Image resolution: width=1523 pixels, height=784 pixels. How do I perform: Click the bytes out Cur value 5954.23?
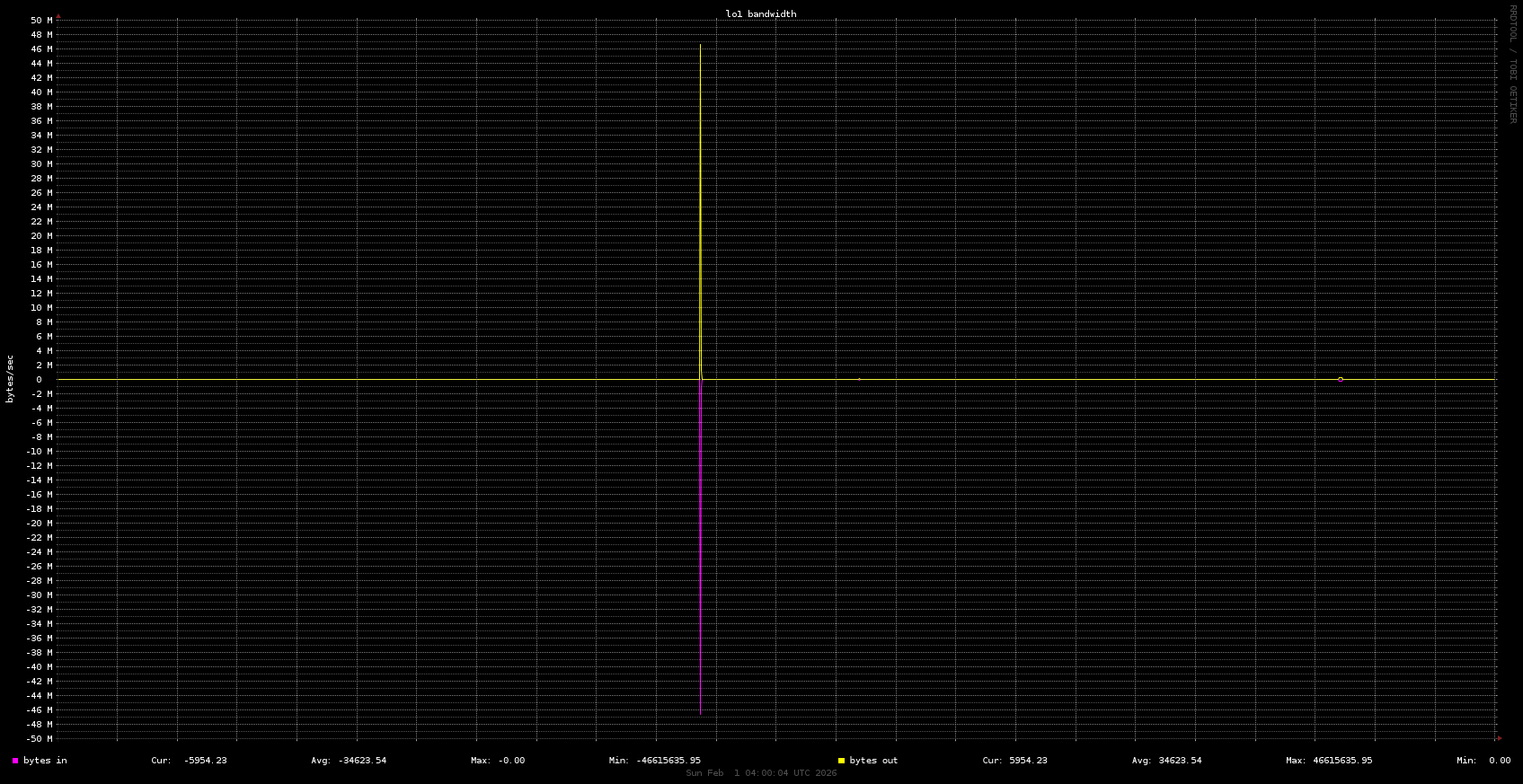[1027, 761]
